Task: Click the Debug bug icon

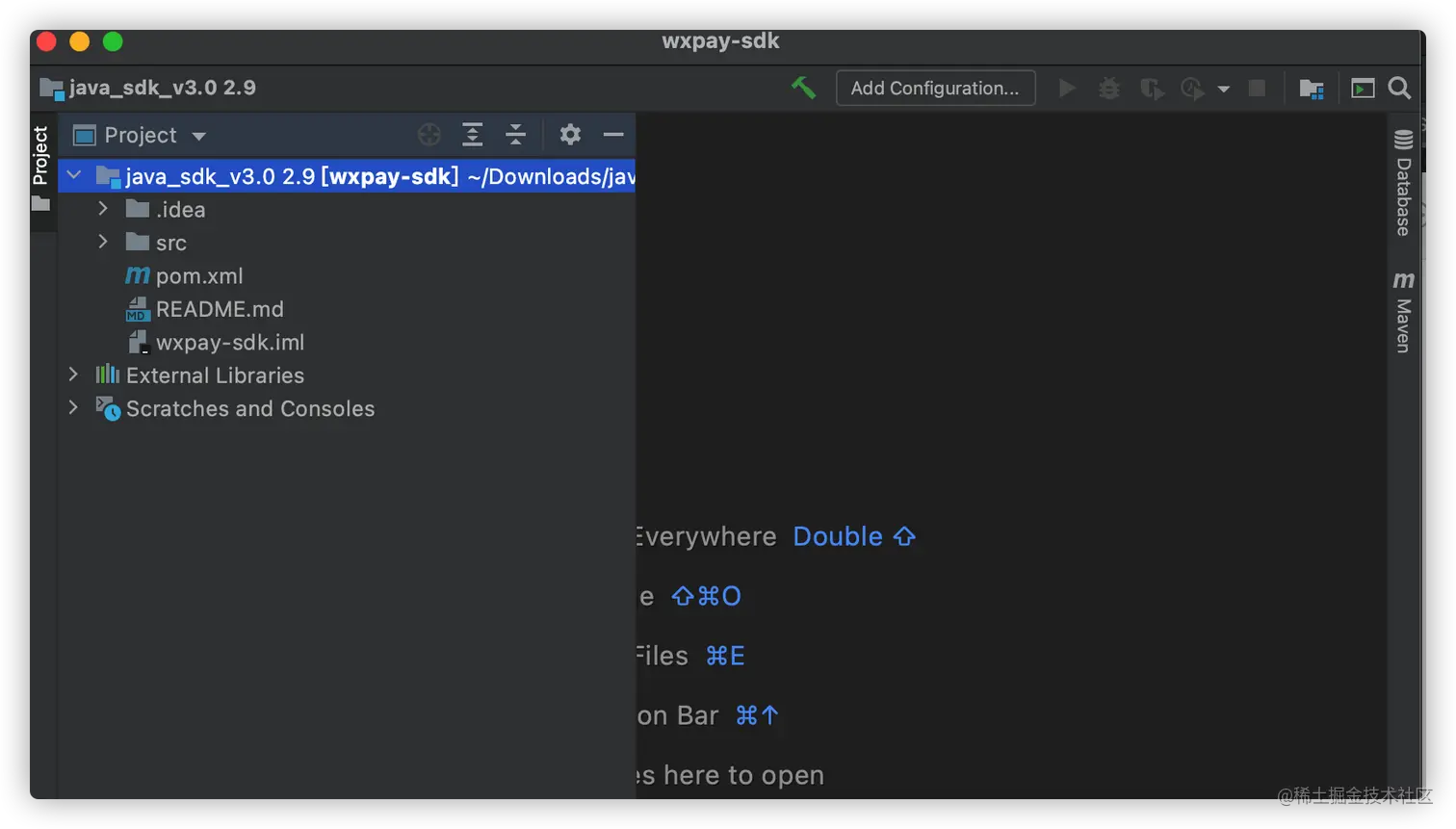Action: click(x=1109, y=89)
